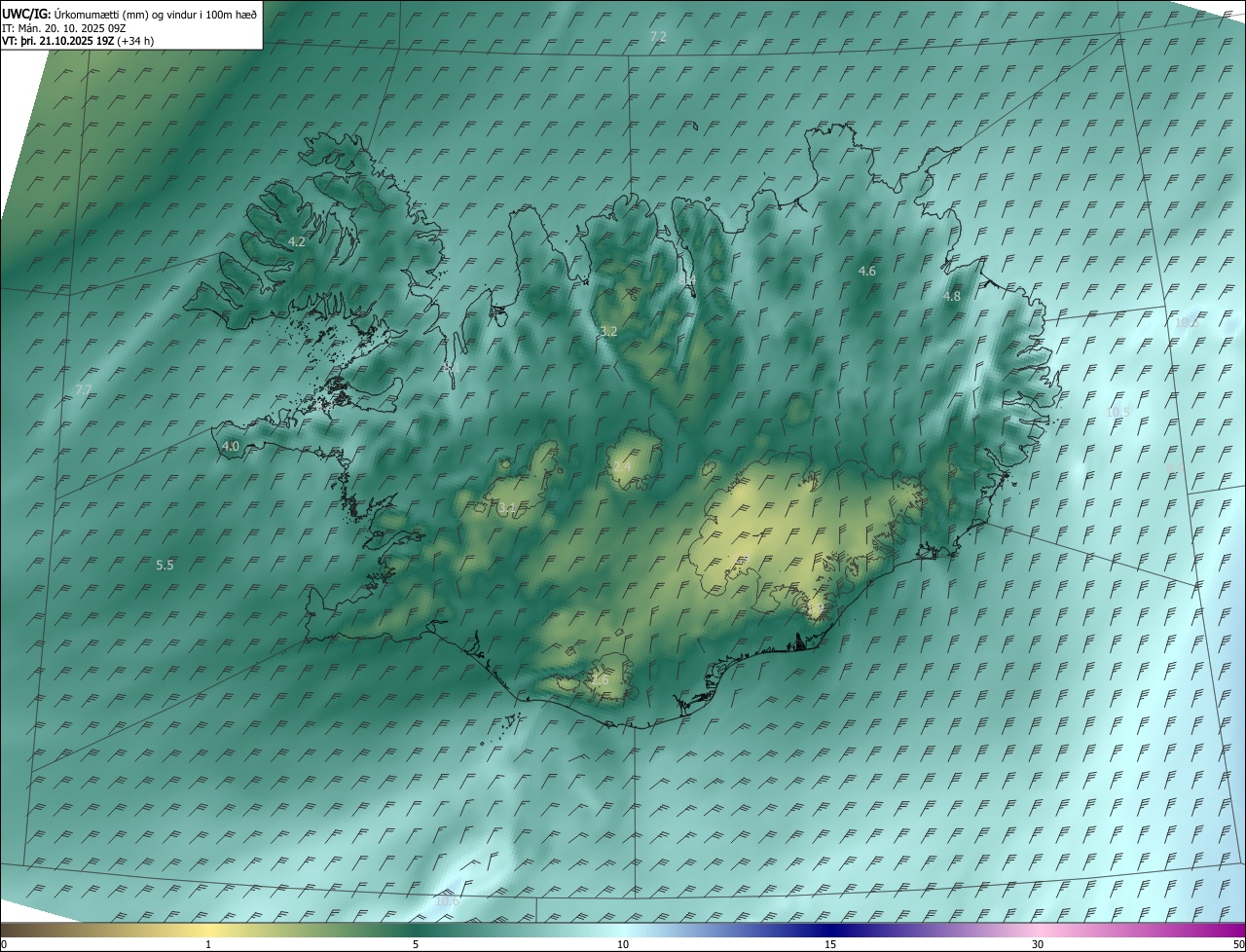Click the 2.4 value on Hofsjökull glacier
1246x952 pixels.
622,467
